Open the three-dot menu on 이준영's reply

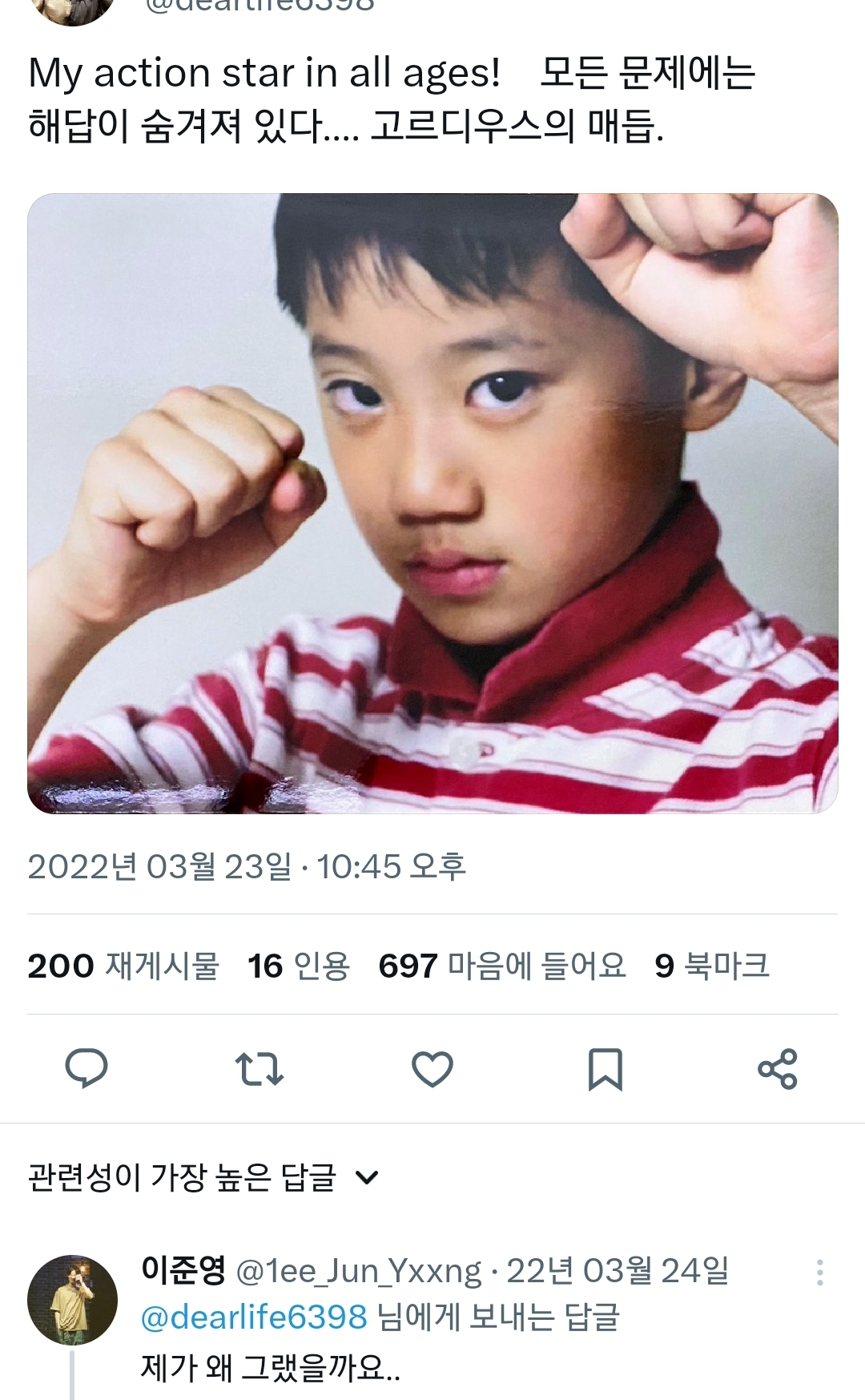tap(819, 1272)
